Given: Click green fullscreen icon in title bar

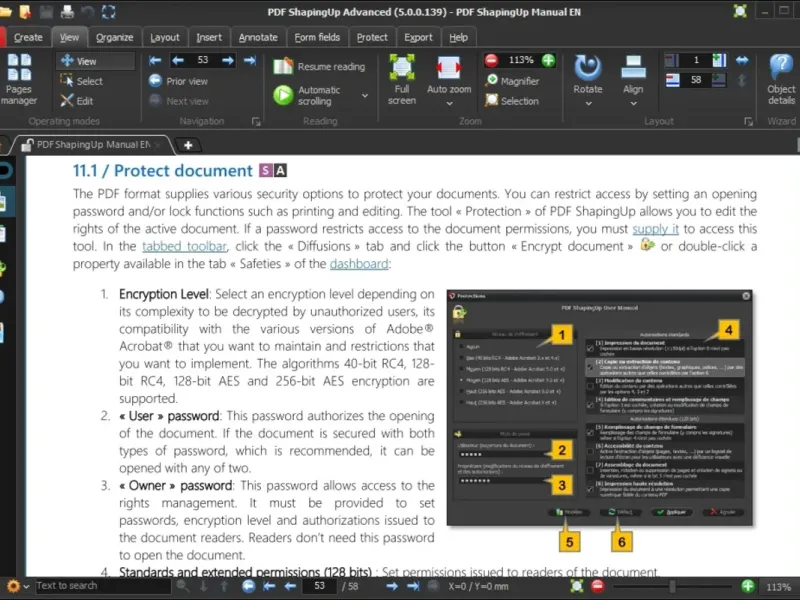Looking at the screenshot, I should tap(740, 11).
